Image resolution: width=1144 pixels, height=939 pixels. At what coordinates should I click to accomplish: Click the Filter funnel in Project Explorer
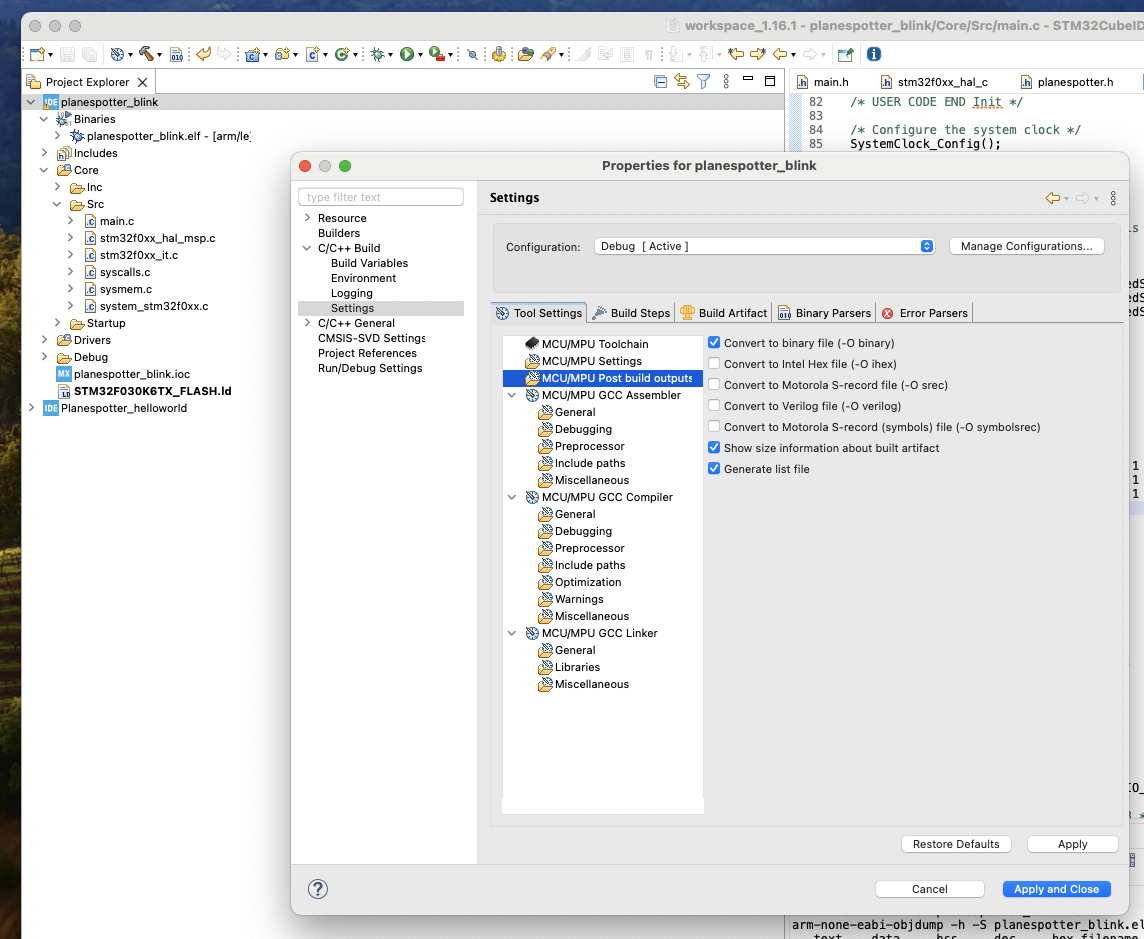[703, 82]
